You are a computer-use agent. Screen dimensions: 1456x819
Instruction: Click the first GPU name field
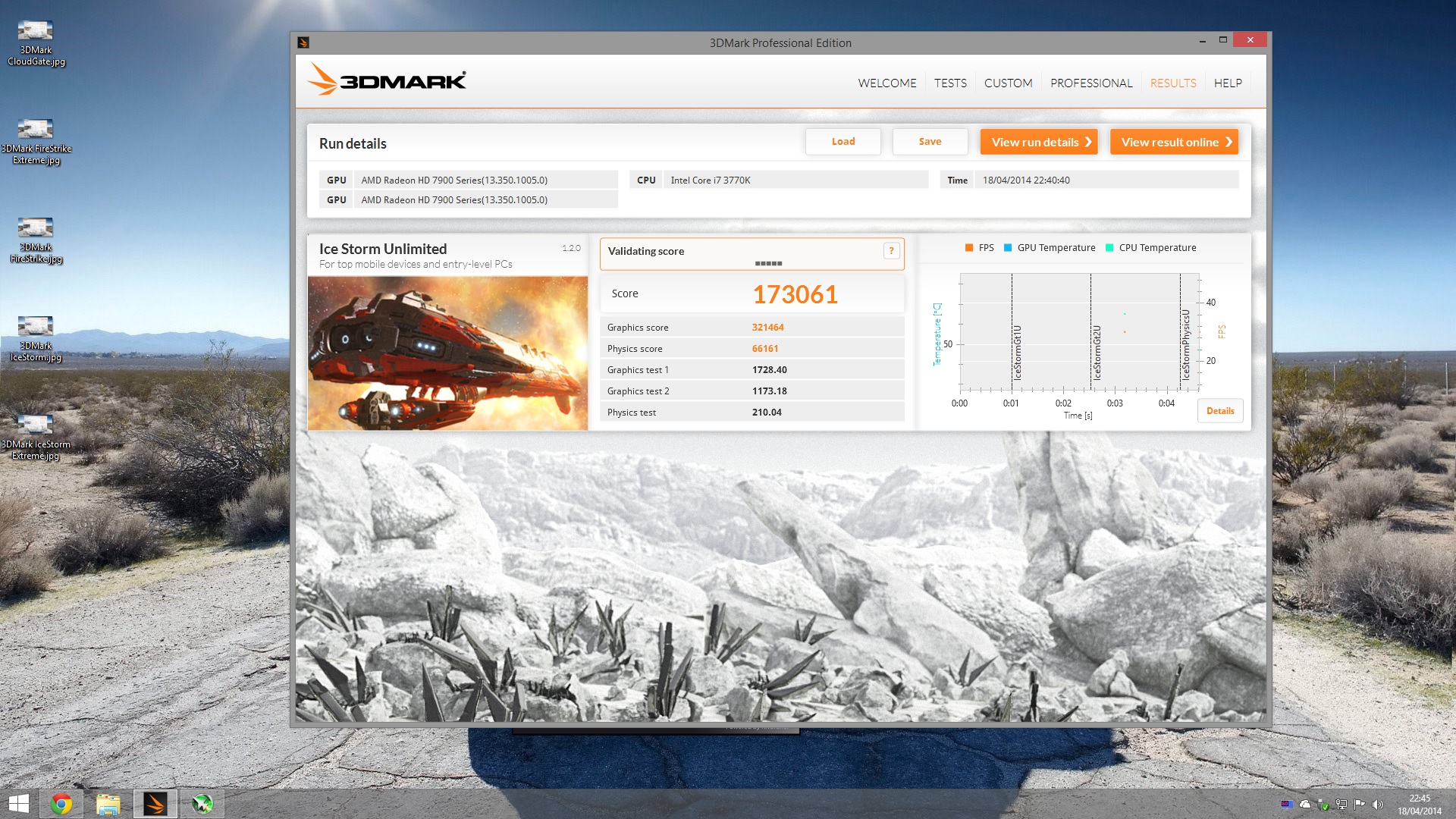[486, 180]
